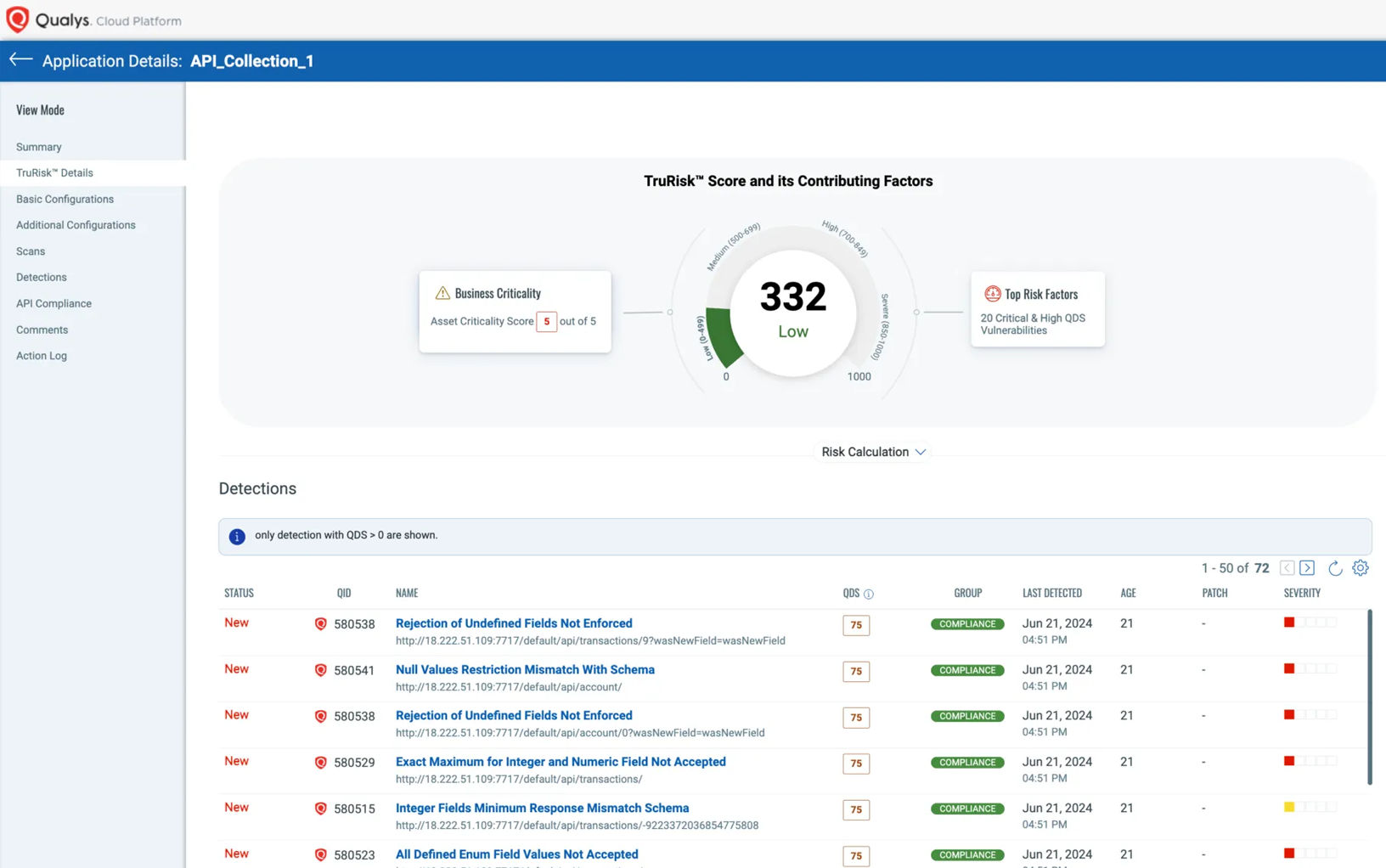1386x868 pixels.
Task: Open the Integer Fields Minimum Response Mismatch link
Action: click(x=542, y=808)
